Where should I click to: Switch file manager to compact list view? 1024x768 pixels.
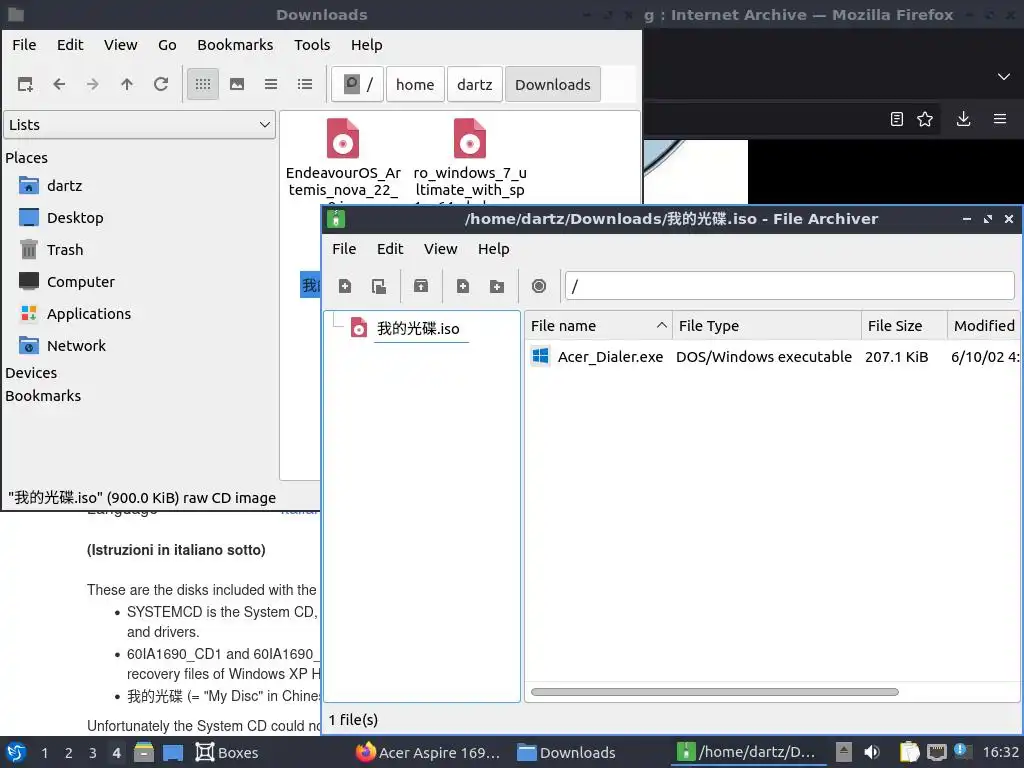[271, 84]
